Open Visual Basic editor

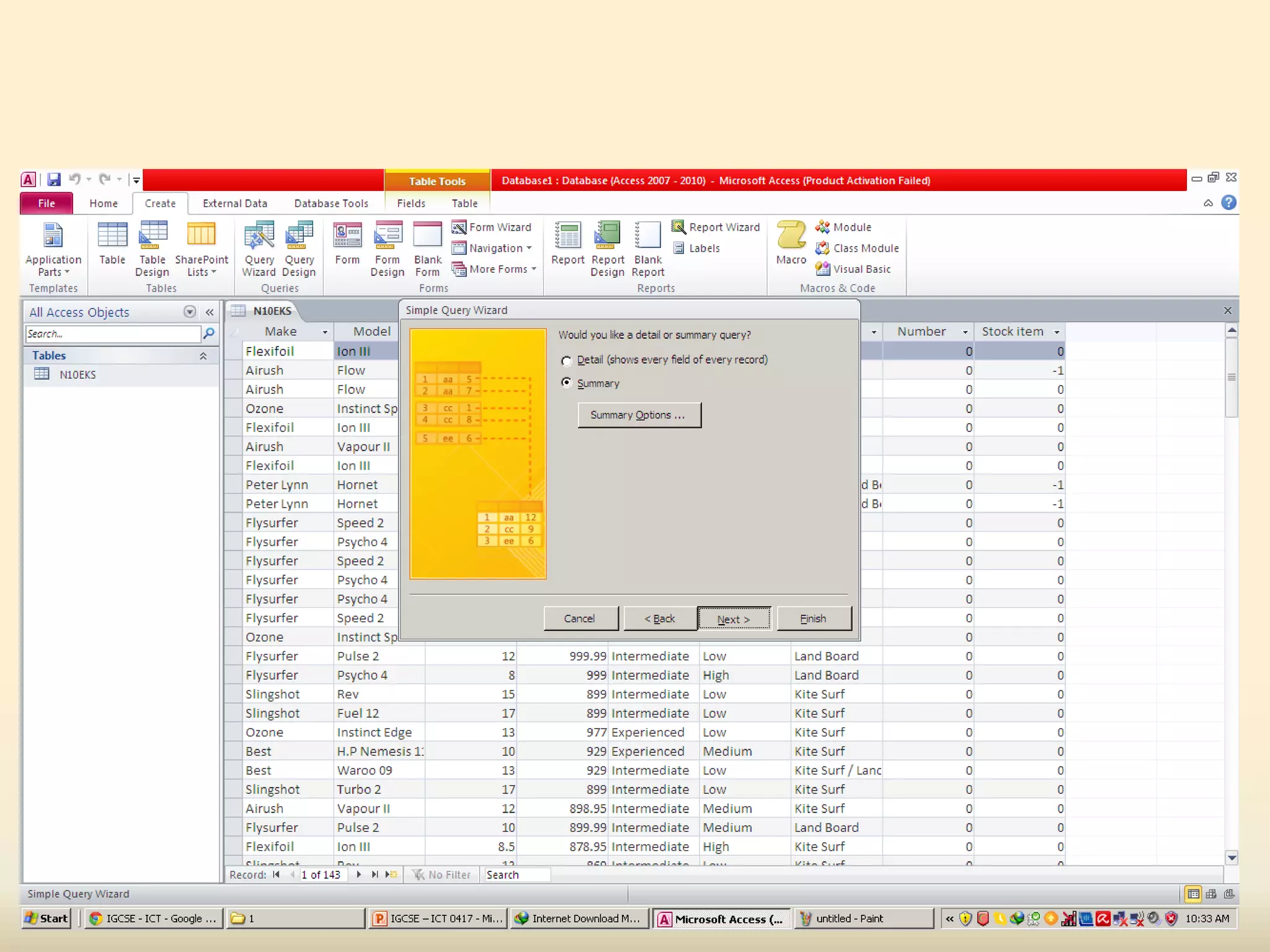tap(853, 269)
